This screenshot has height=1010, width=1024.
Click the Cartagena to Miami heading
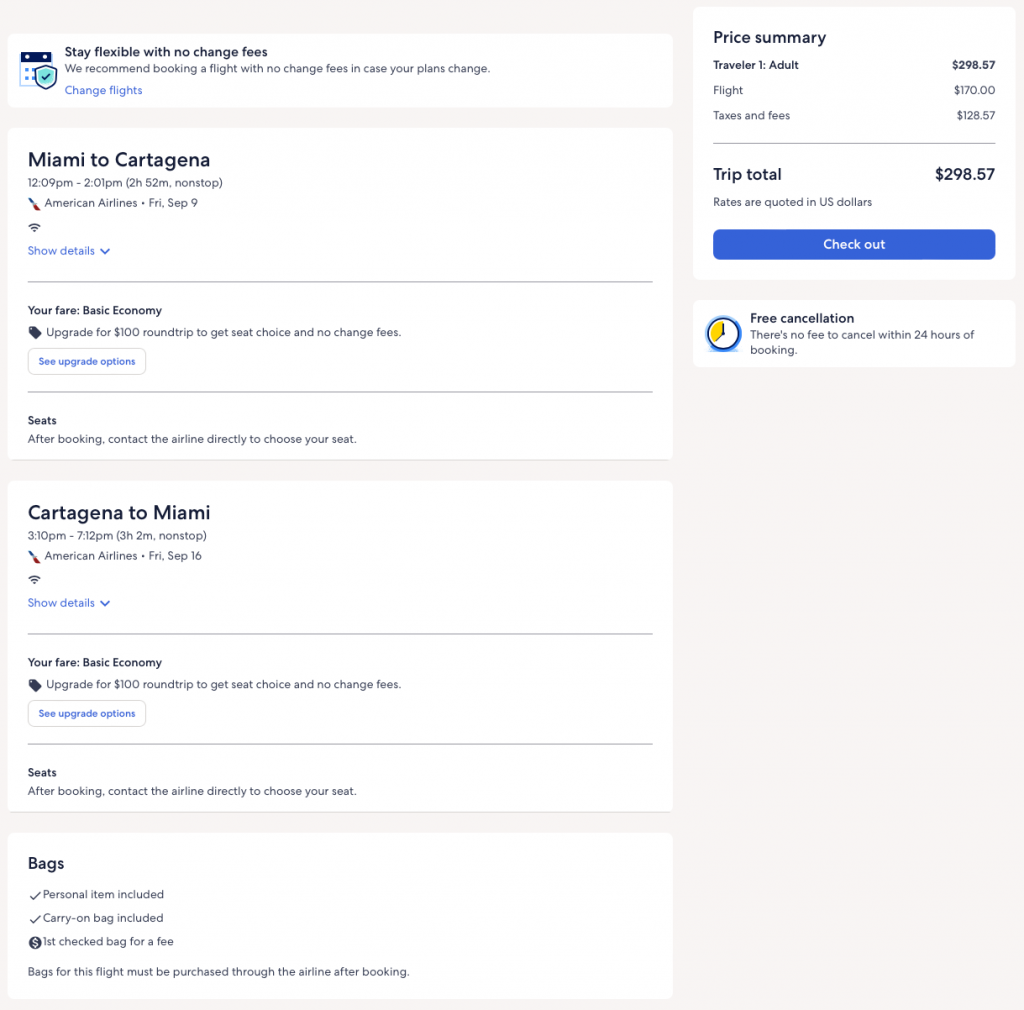click(119, 513)
